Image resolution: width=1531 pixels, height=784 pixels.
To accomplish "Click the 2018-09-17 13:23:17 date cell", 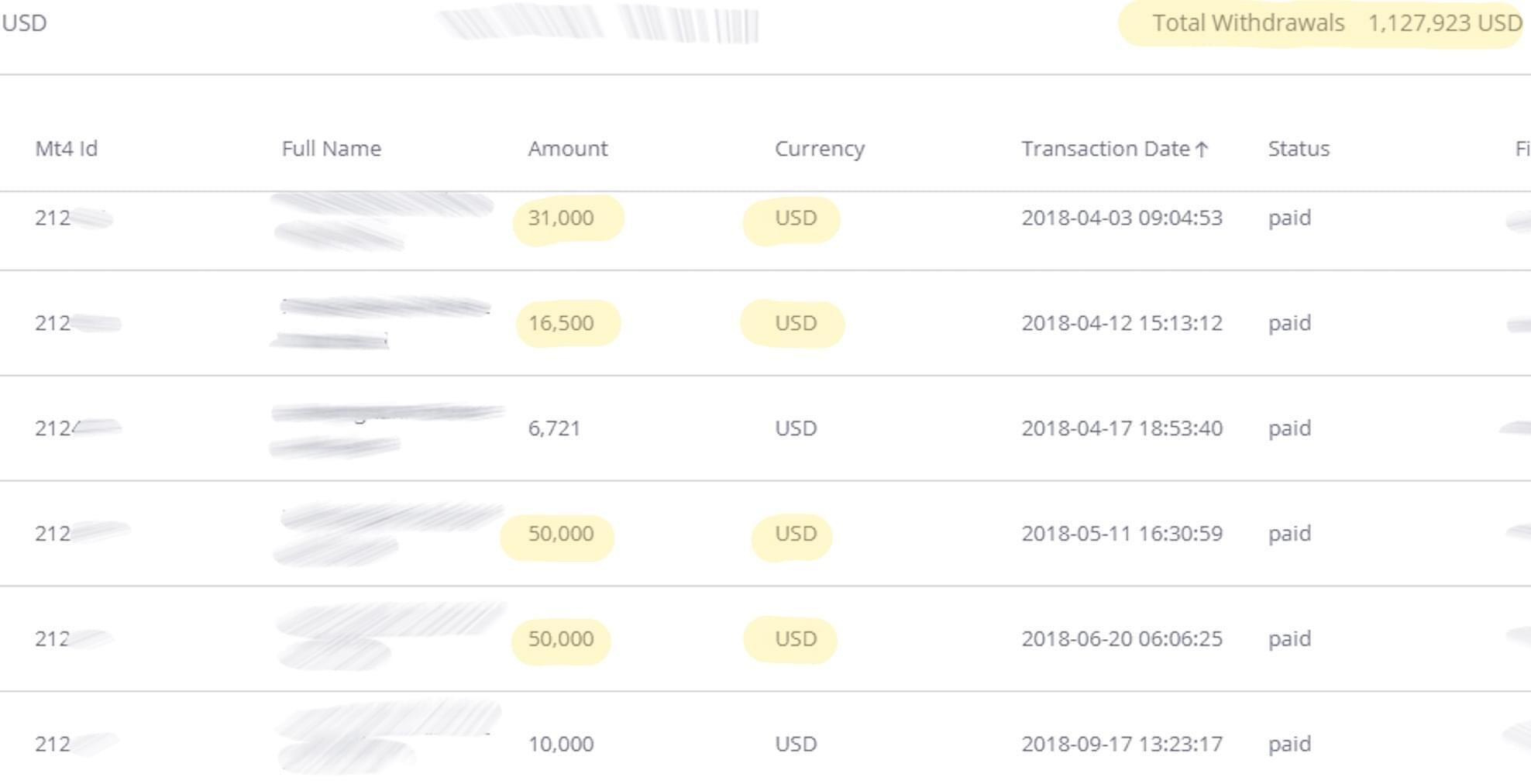I will [1121, 744].
